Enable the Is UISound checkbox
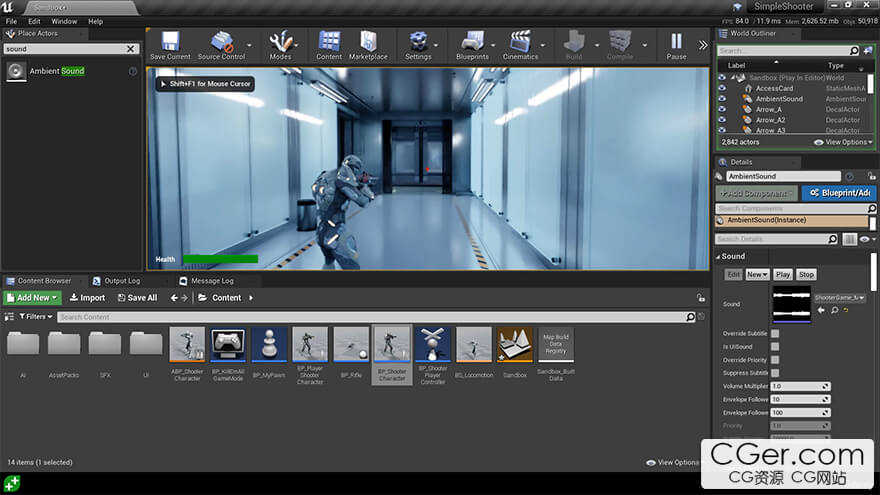The height and width of the screenshot is (495, 880). 775,347
